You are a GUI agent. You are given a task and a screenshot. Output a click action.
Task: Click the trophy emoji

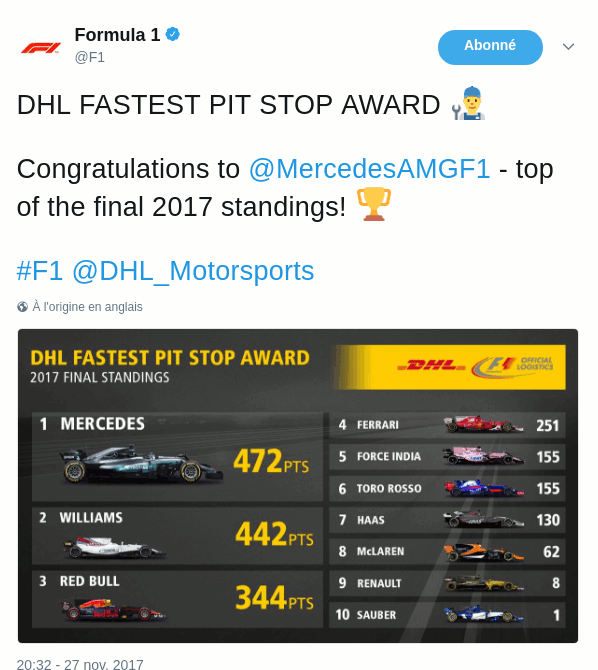[x=374, y=204]
